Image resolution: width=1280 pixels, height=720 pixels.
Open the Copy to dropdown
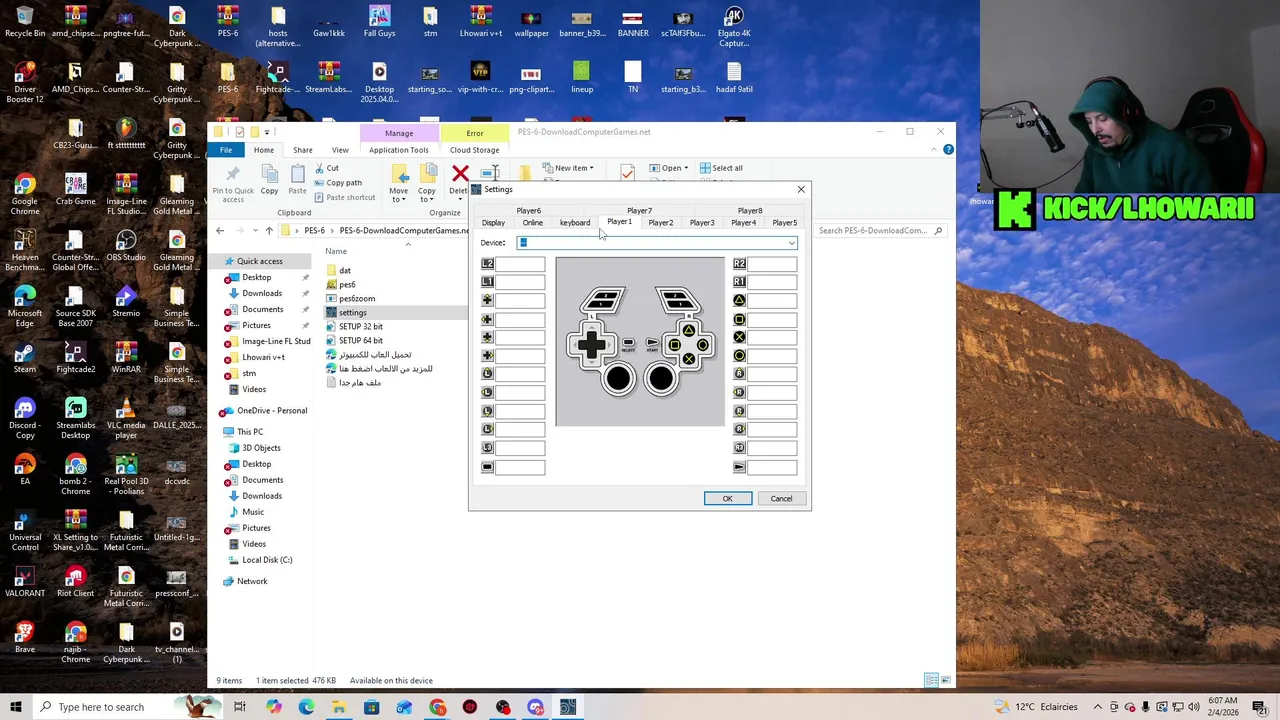pos(427,183)
